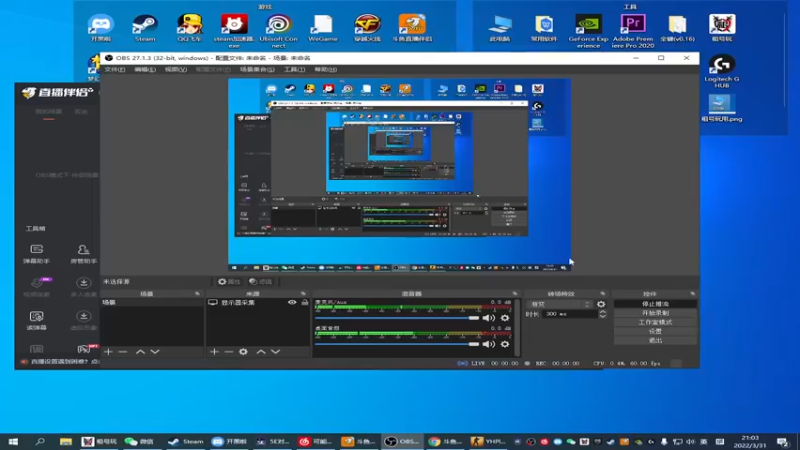Viewport: 800px width, 450px height.
Task: Add a new scene with plus icon
Action: tap(108, 352)
